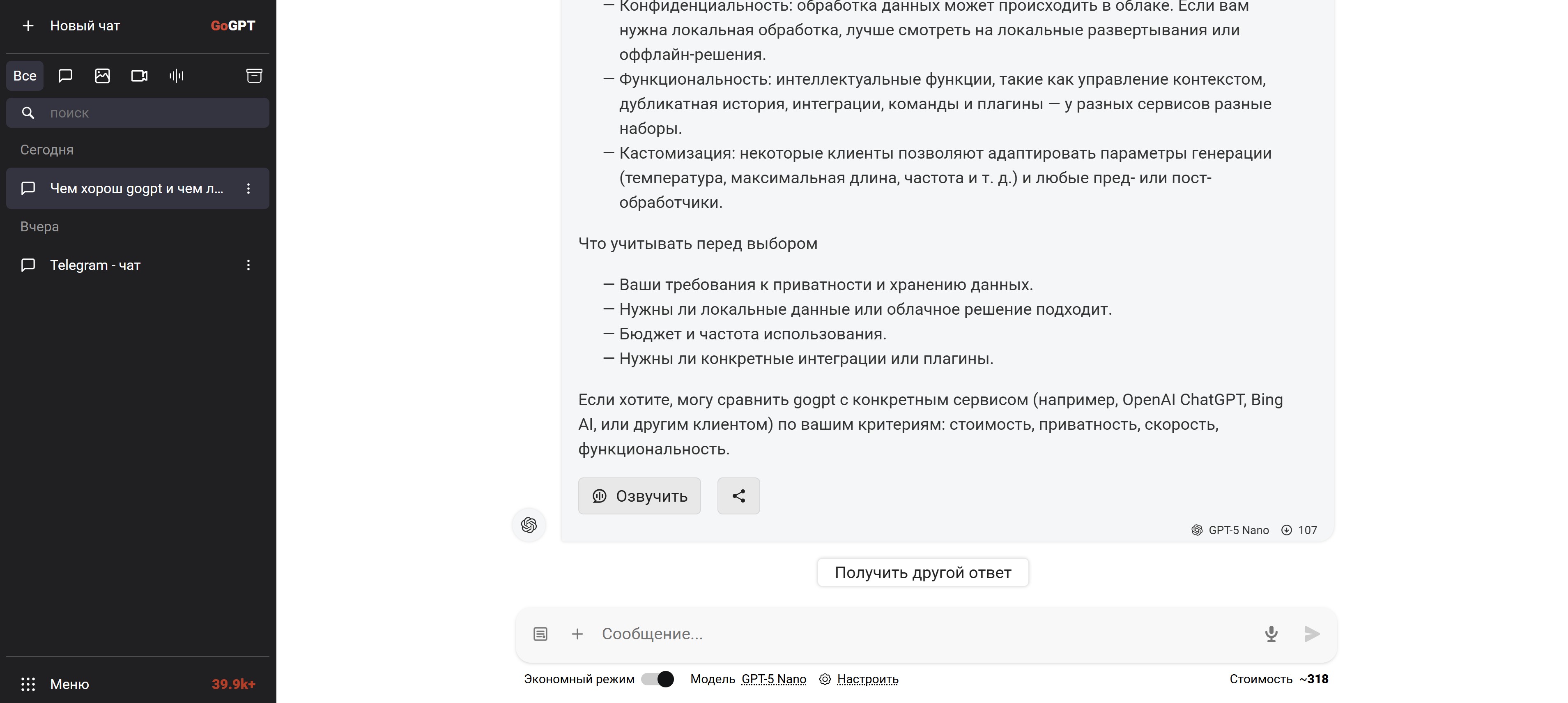
Task: Filter chats by audio waveform icon
Action: coord(177,76)
